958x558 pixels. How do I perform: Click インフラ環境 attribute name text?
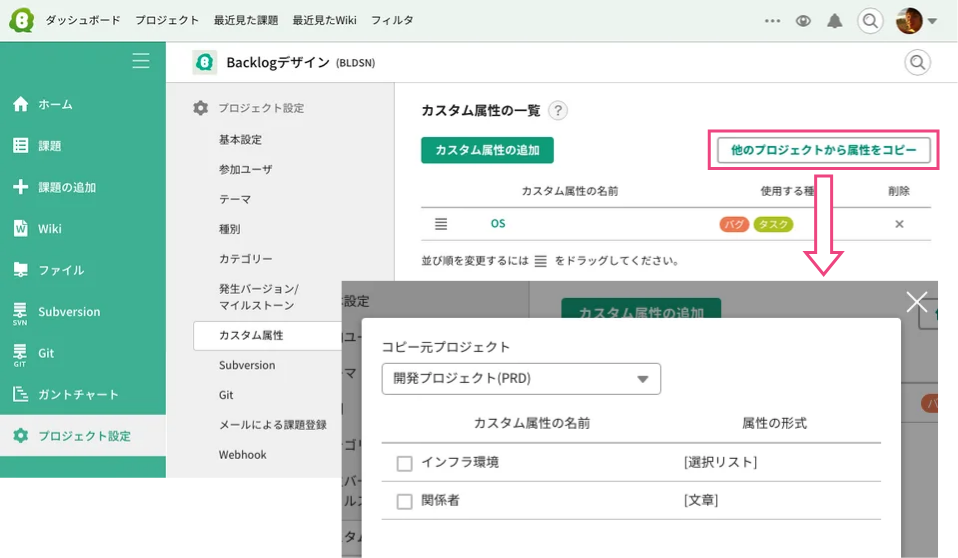tap(460, 463)
